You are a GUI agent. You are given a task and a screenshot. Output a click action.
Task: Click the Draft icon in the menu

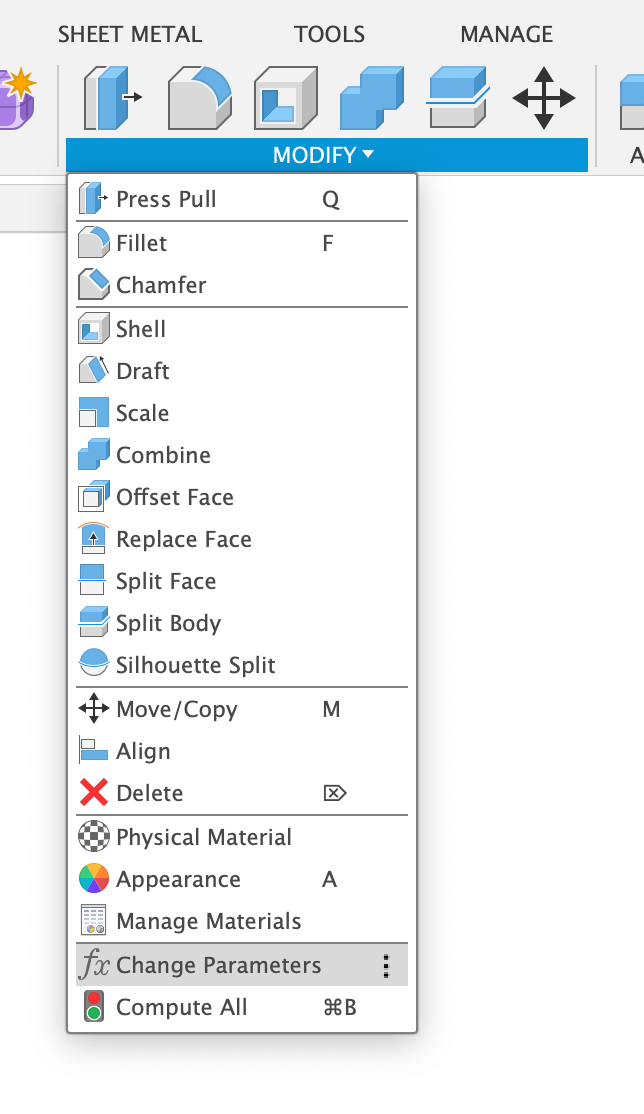click(x=93, y=371)
